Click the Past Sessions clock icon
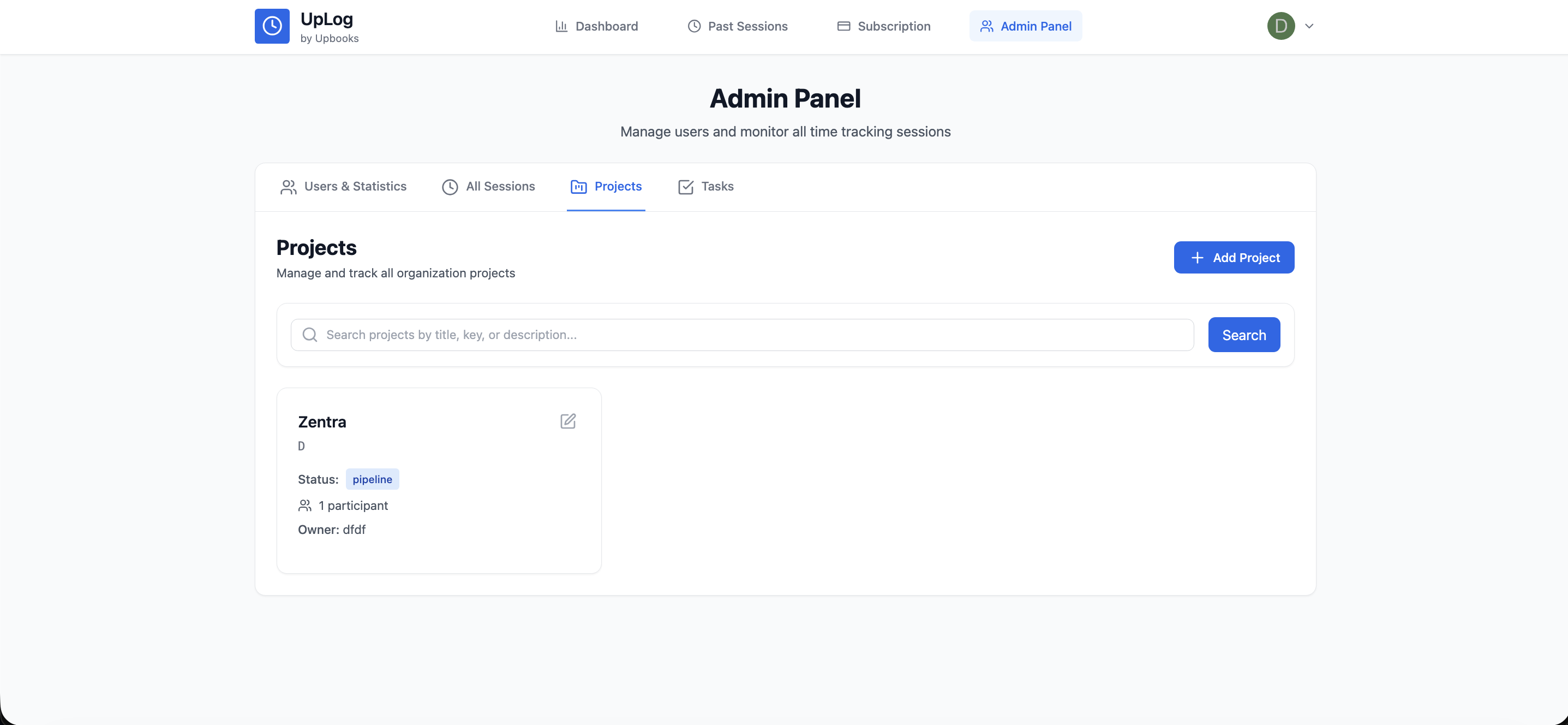Image resolution: width=1568 pixels, height=725 pixels. pyautogui.click(x=694, y=26)
